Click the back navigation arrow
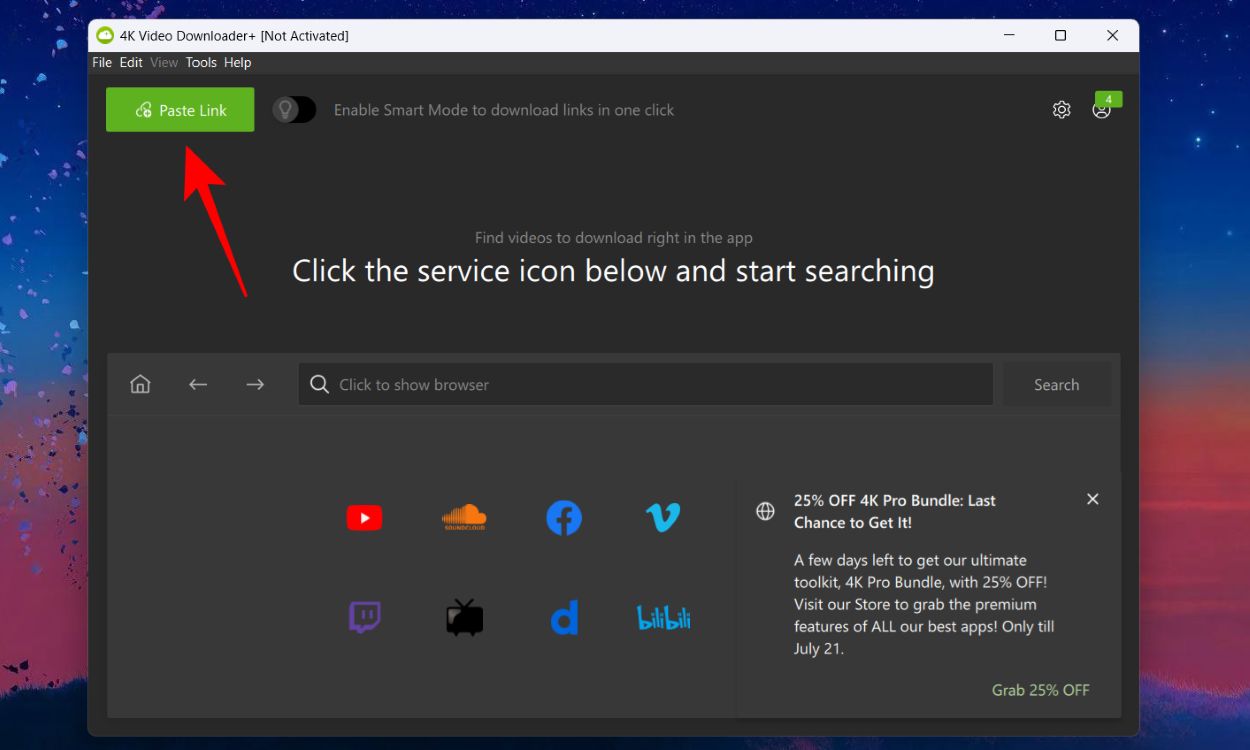The height and width of the screenshot is (750, 1250). (197, 383)
